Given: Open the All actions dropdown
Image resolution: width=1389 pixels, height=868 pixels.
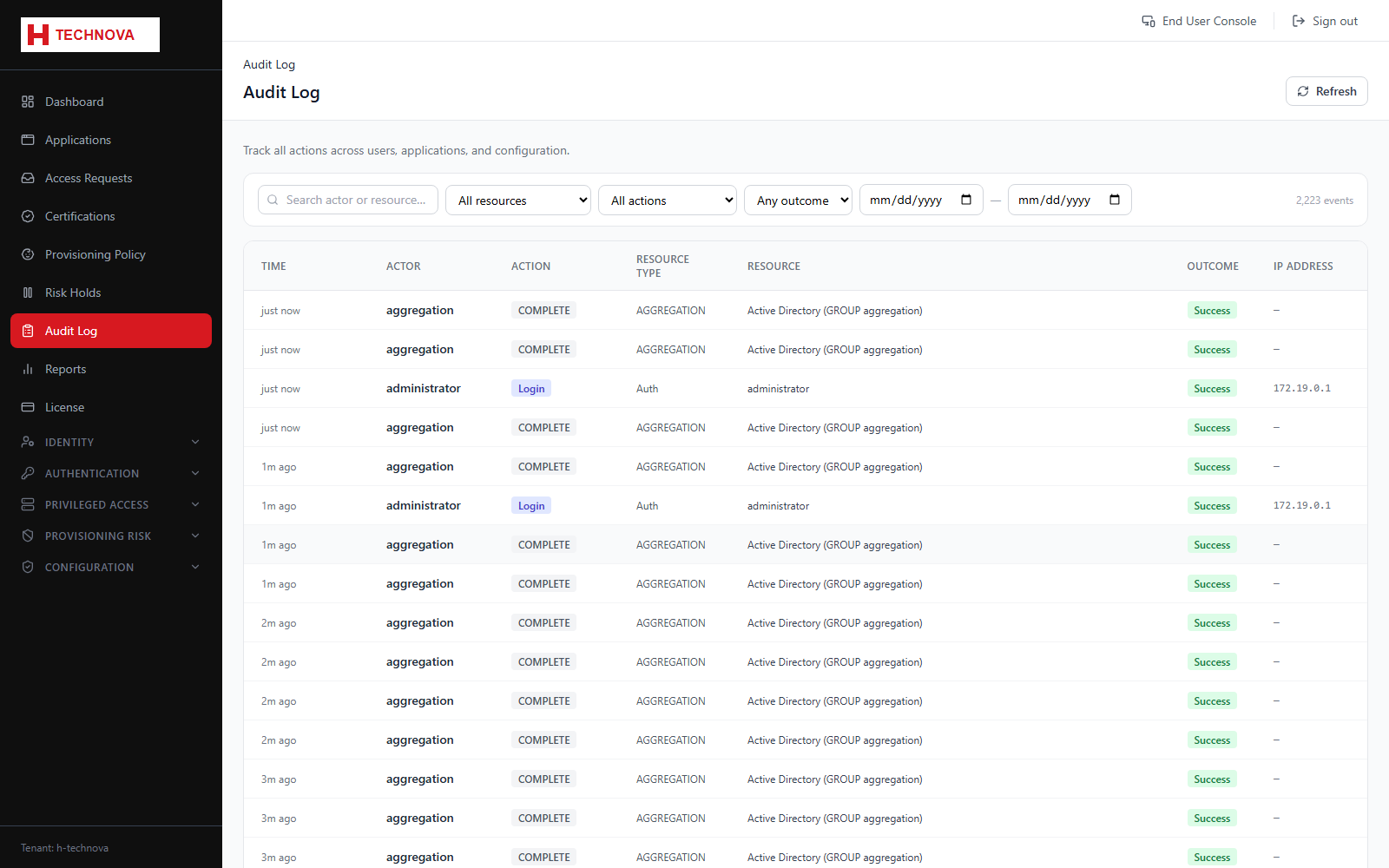Looking at the screenshot, I should [668, 201].
